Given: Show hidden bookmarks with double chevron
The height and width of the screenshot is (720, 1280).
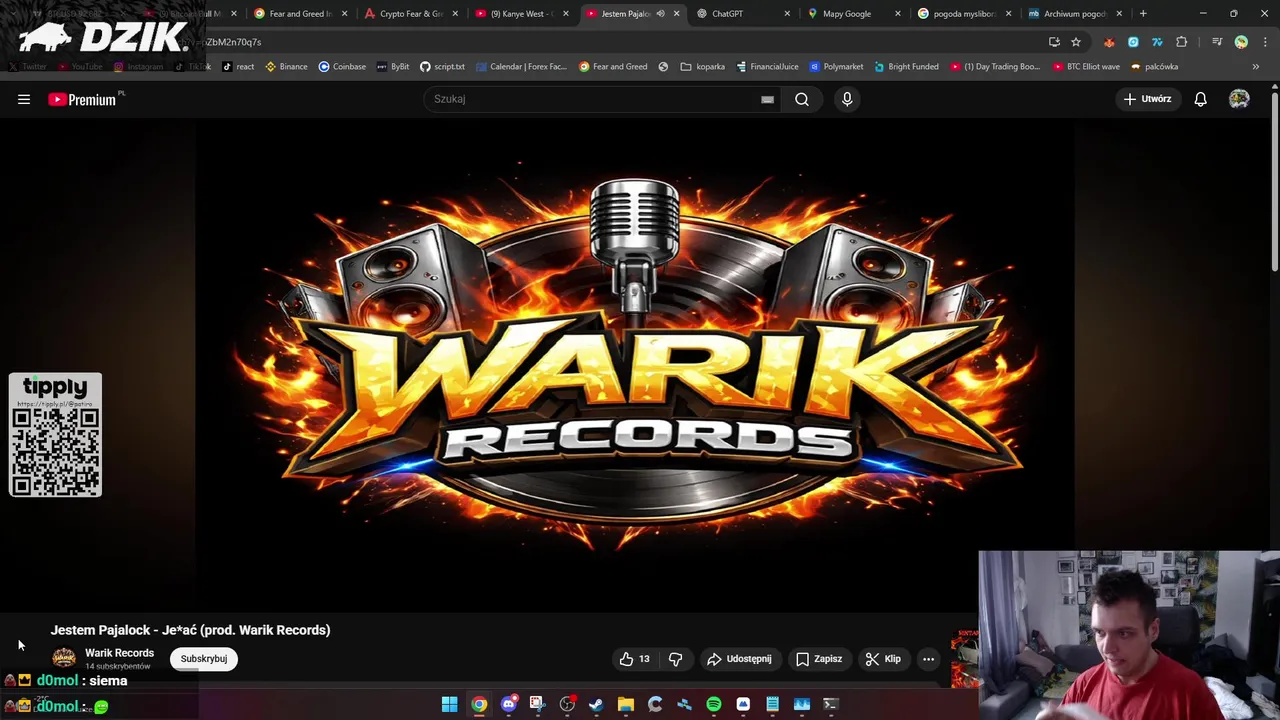Looking at the screenshot, I should tap(1256, 67).
